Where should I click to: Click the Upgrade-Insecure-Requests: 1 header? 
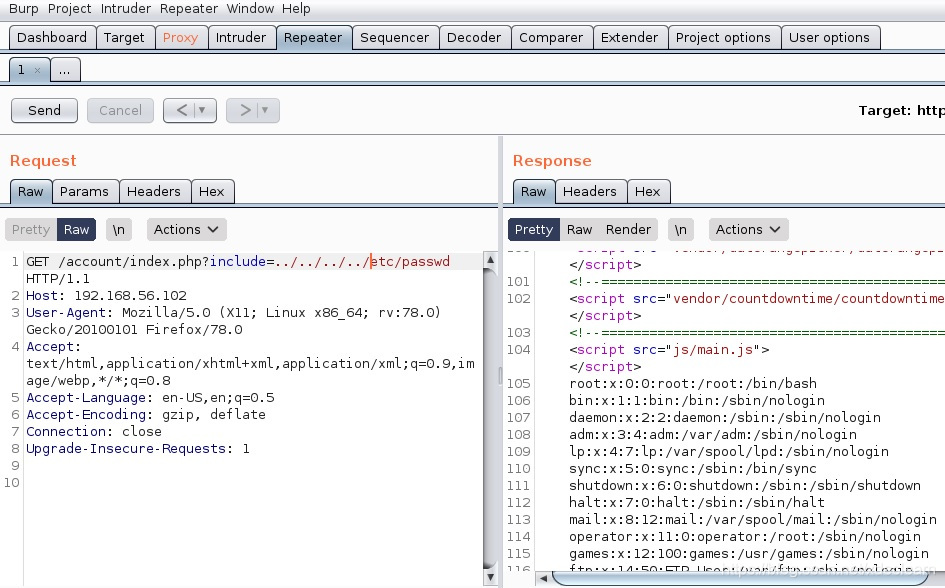(x=138, y=449)
